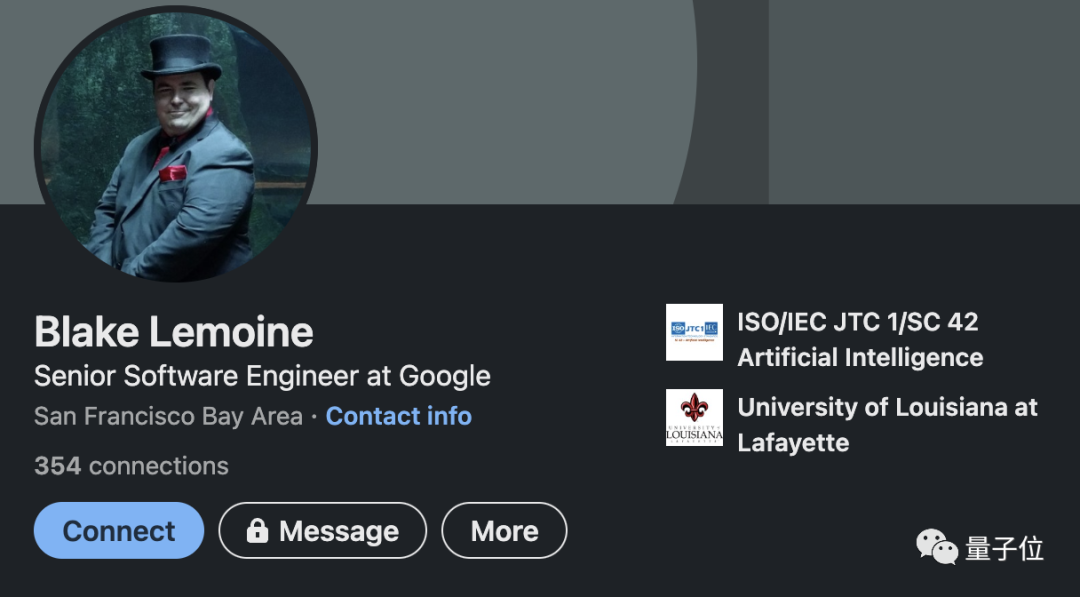Click the Lafayette text under university name
The image size is (1080, 597).
pyautogui.click(x=793, y=442)
